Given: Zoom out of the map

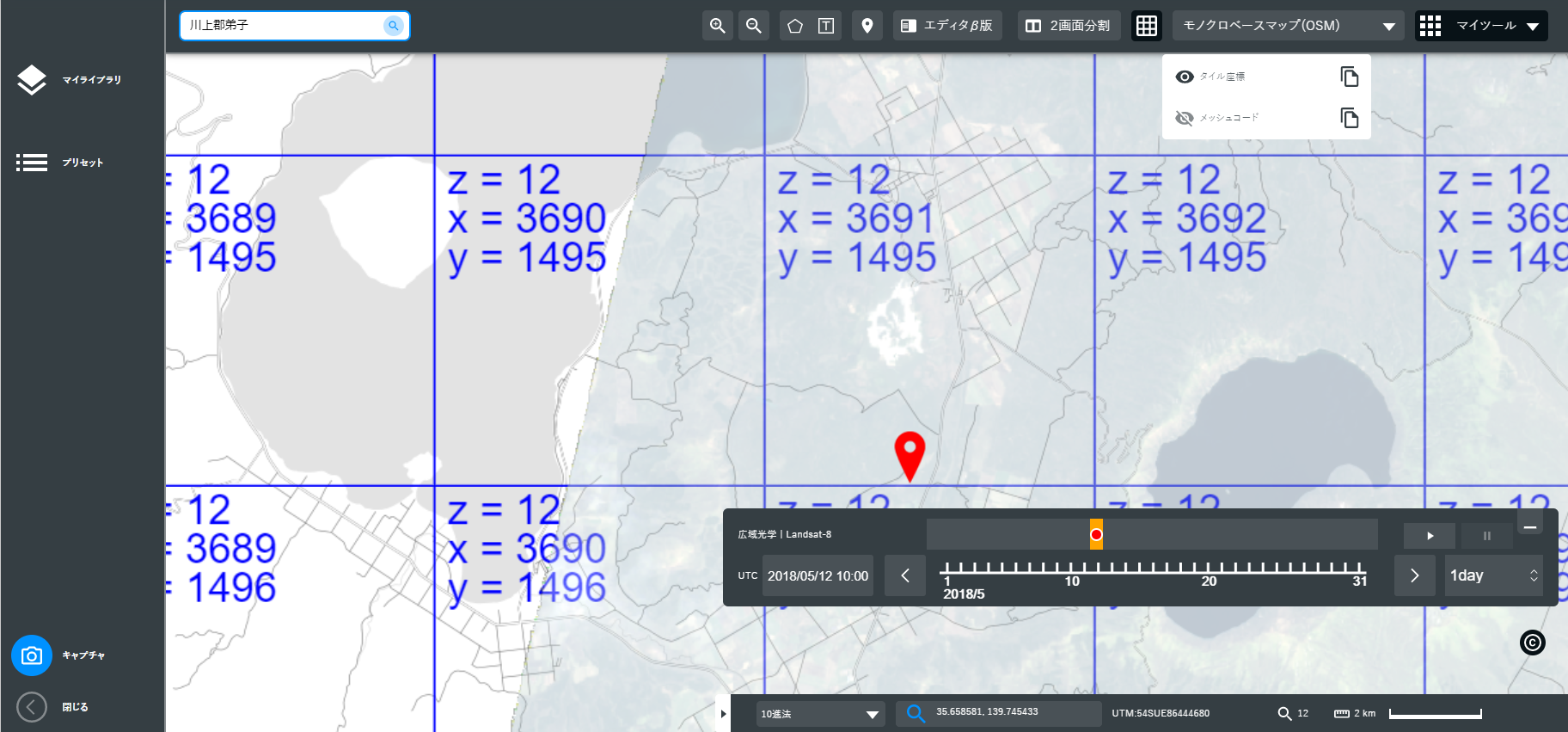Looking at the screenshot, I should [754, 26].
